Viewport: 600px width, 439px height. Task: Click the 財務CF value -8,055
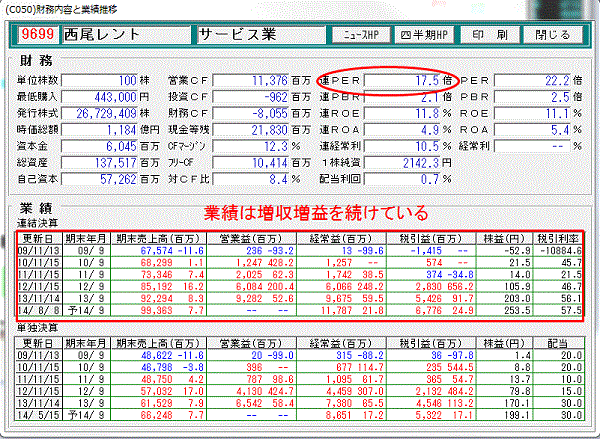click(x=251, y=113)
